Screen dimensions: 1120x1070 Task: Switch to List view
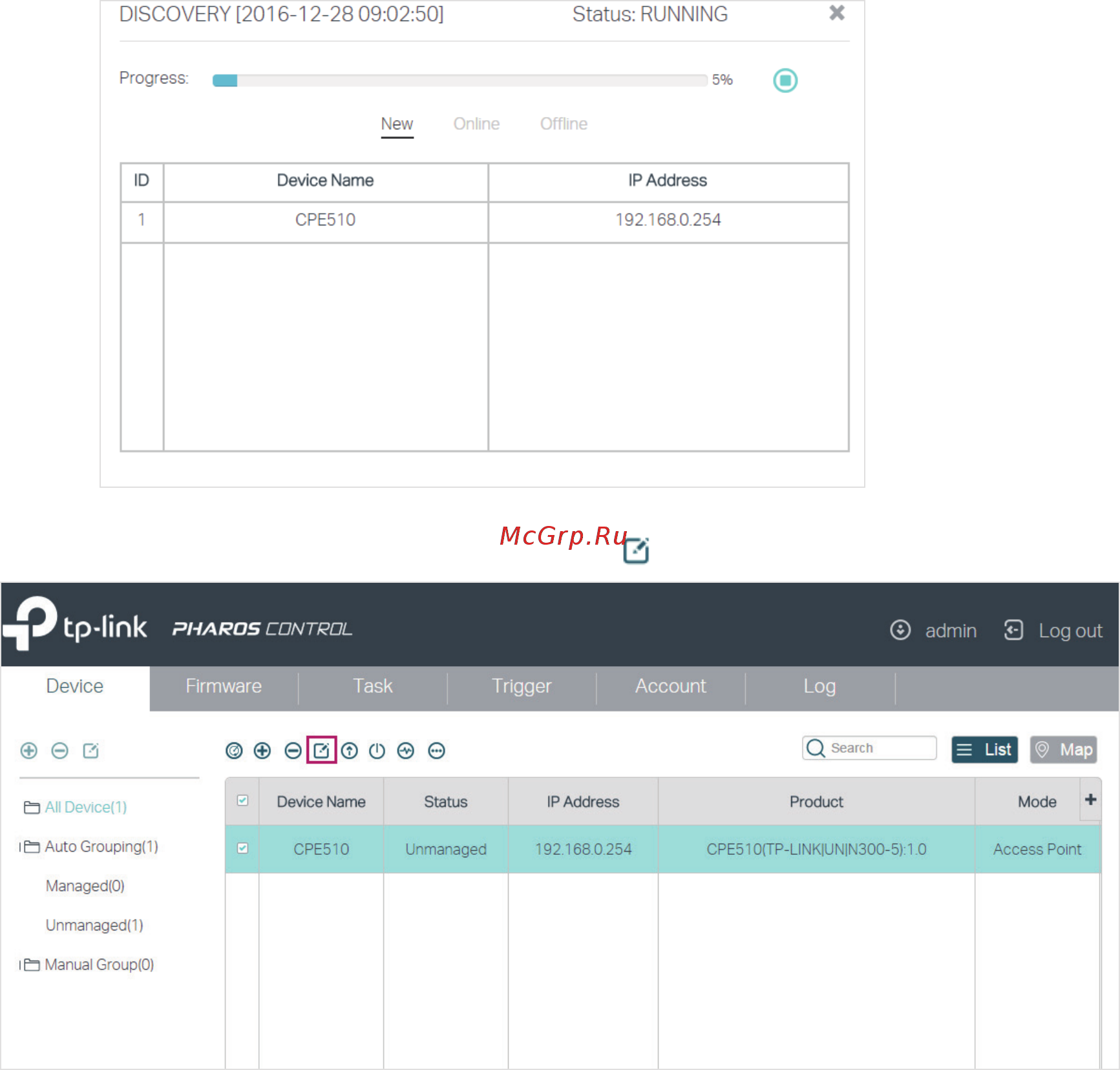point(985,750)
